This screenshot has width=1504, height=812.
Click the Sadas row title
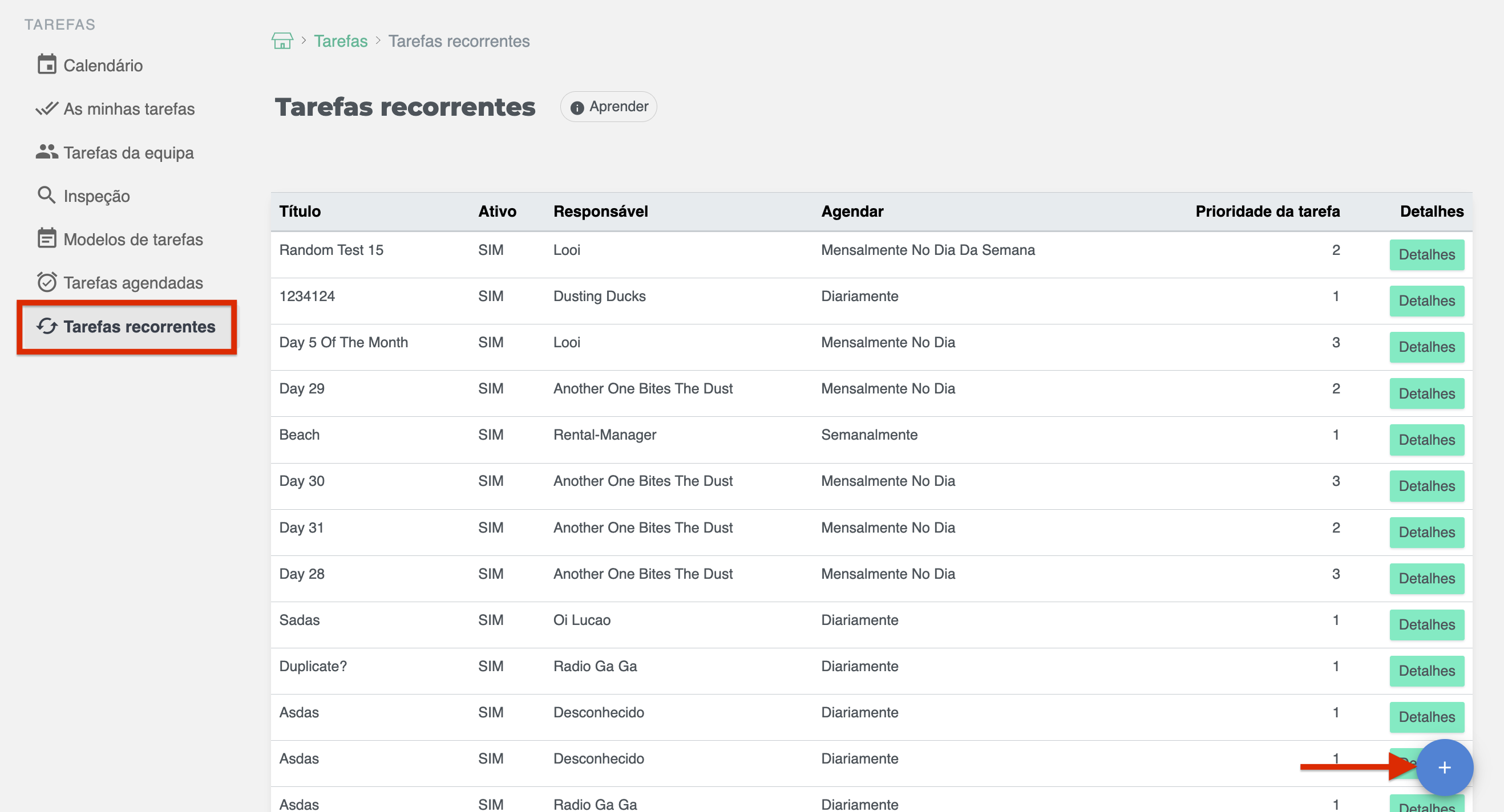coord(299,620)
